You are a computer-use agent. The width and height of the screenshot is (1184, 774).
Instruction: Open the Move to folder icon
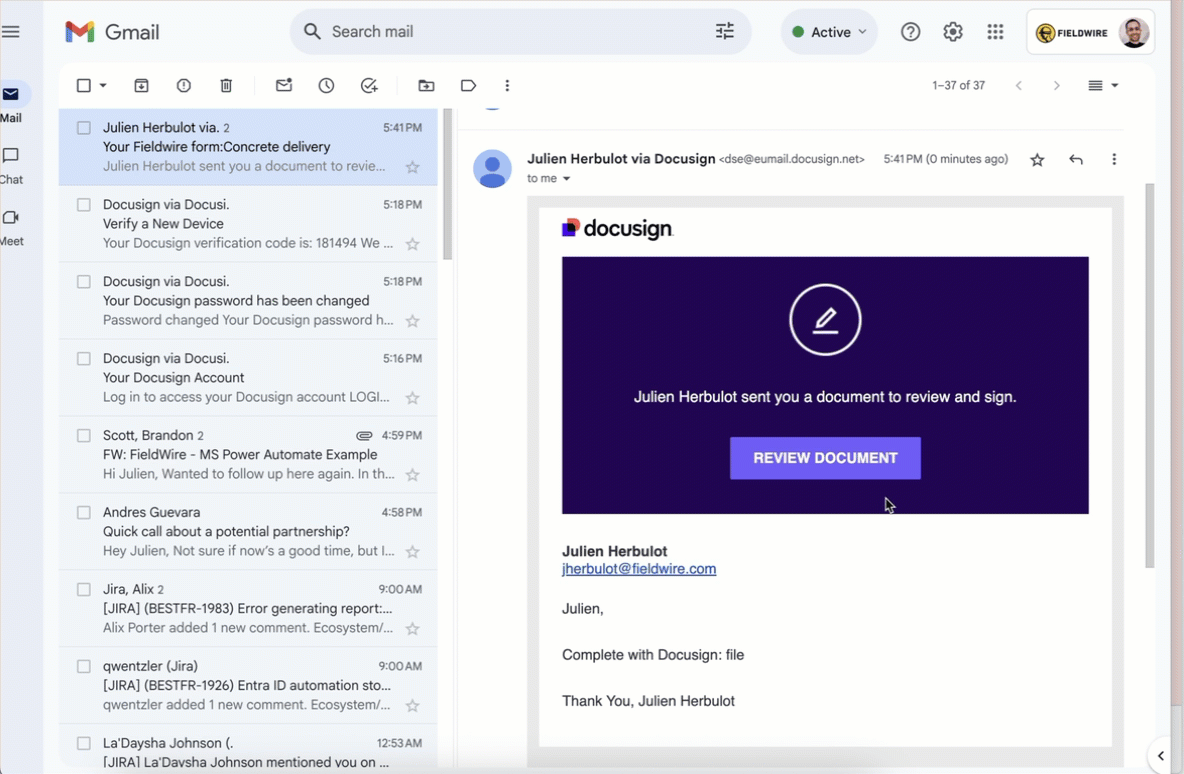coord(426,86)
